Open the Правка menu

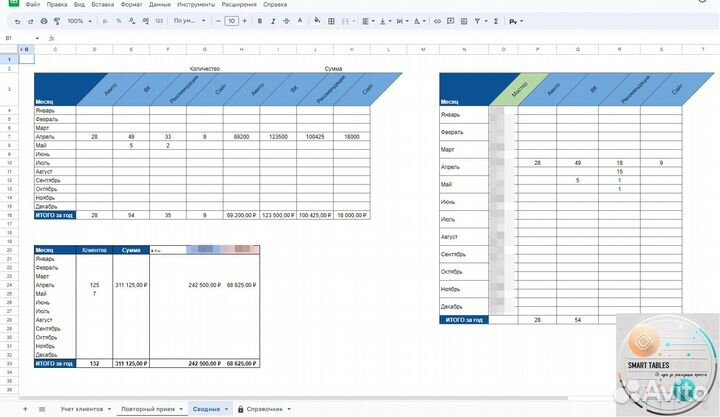57,5
